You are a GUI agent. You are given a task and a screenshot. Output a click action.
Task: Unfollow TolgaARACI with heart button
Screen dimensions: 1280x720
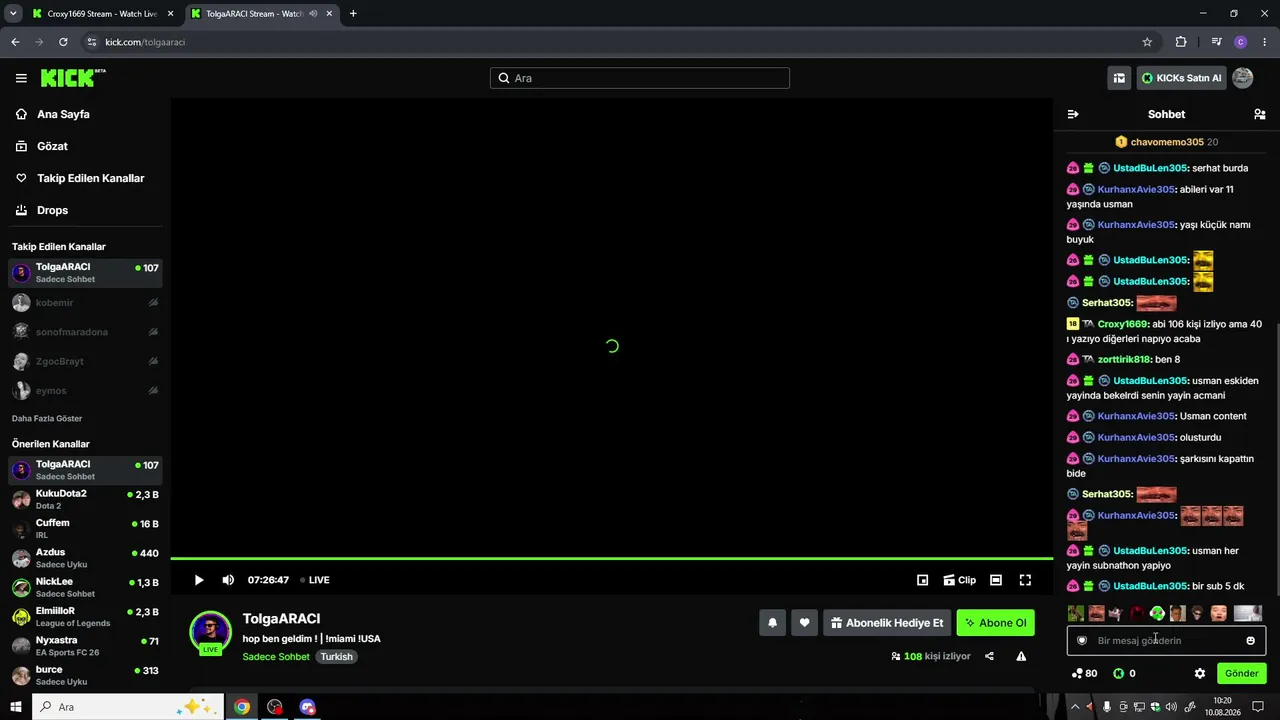(x=804, y=623)
